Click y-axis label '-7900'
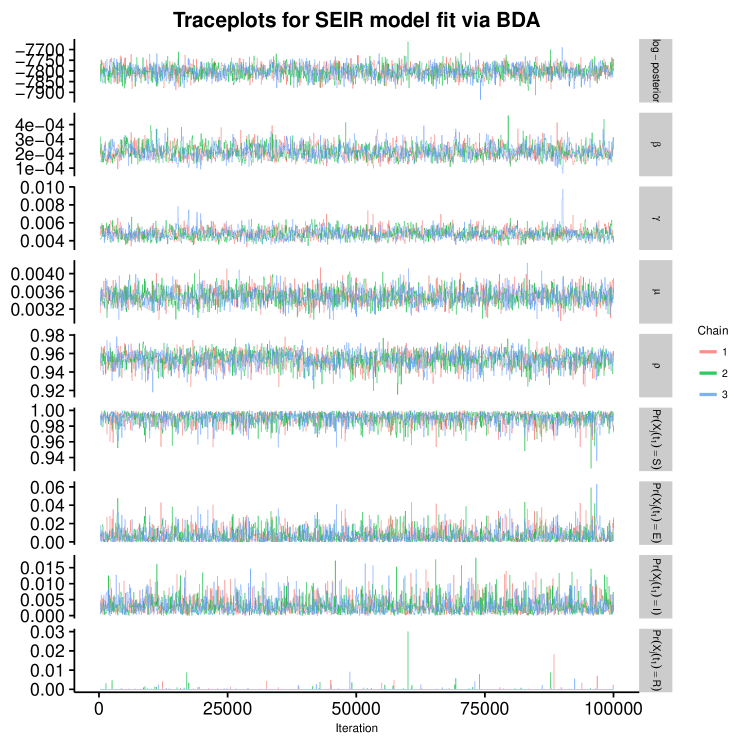747x747 pixels. [x=40, y=93]
